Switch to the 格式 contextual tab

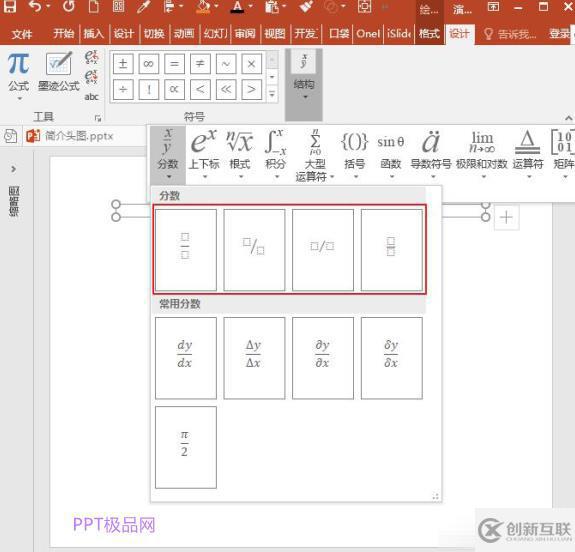coord(429,34)
